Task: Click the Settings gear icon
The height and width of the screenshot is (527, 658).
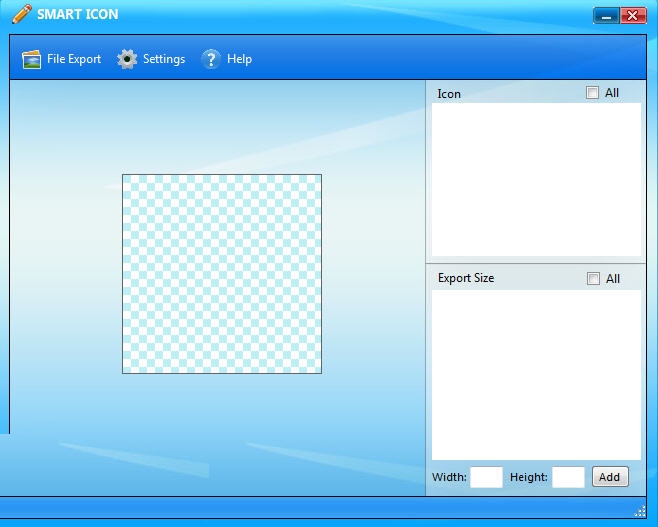Action: tap(127, 59)
